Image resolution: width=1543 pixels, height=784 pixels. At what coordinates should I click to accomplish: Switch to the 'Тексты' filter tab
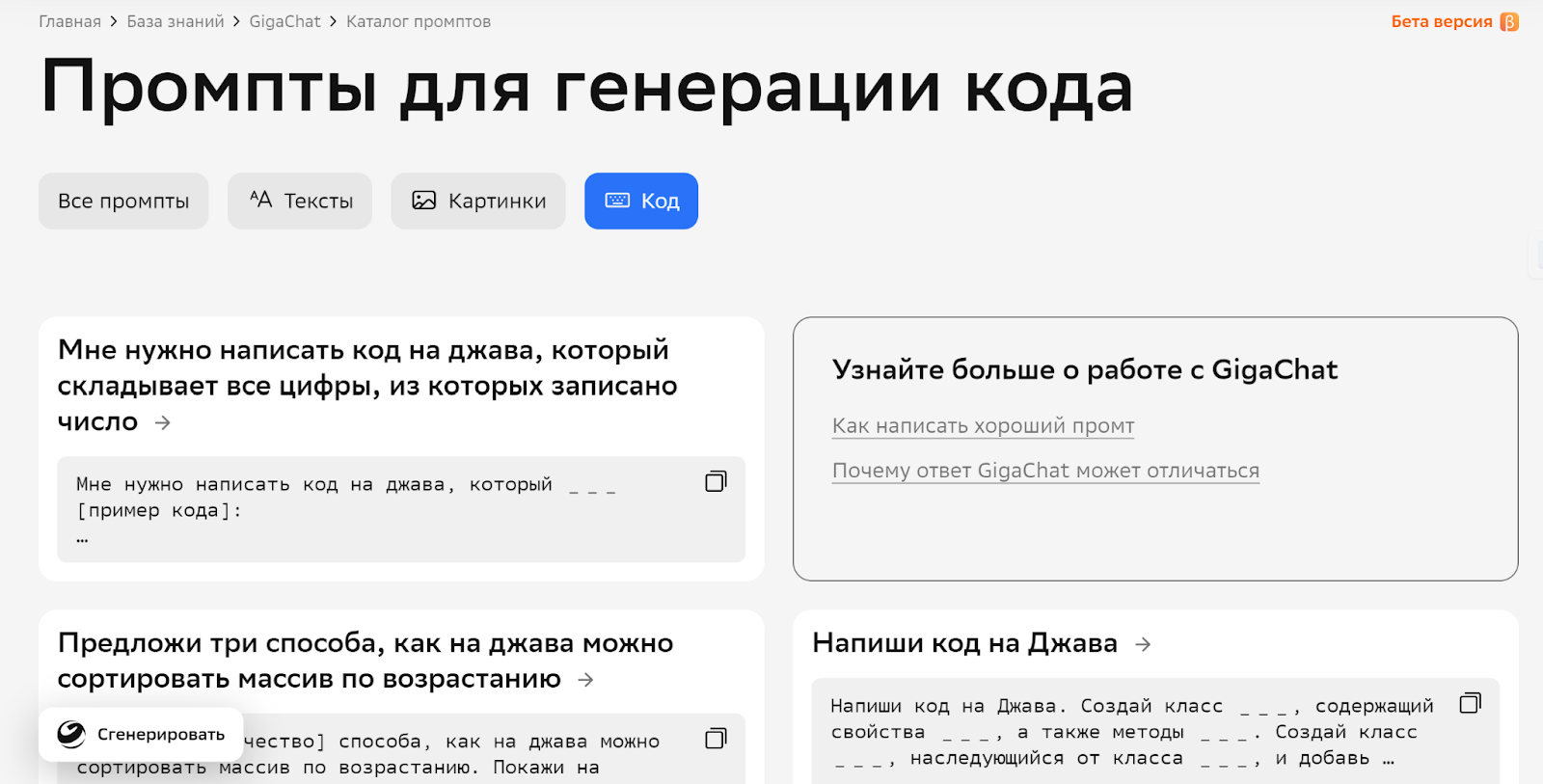coord(300,201)
